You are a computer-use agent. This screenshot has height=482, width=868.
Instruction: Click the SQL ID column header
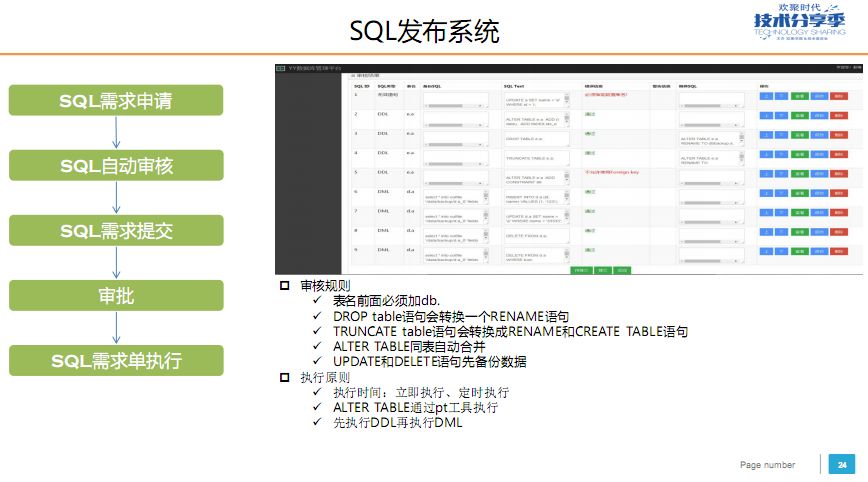[361, 86]
